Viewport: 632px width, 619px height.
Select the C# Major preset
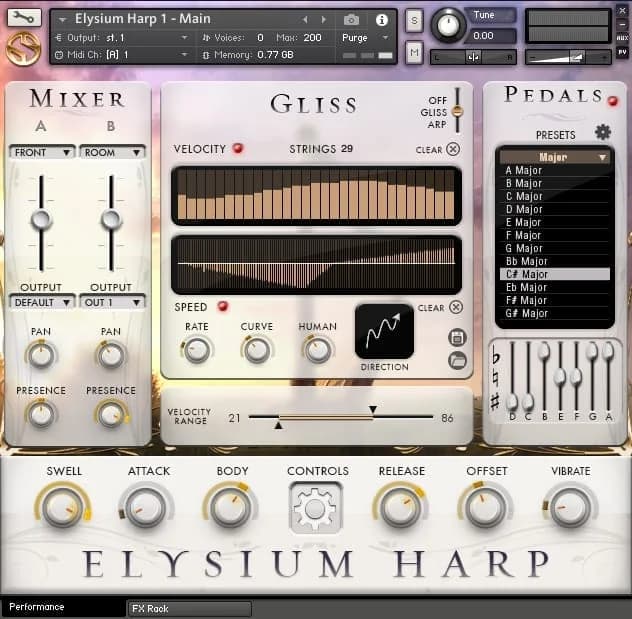click(555, 274)
